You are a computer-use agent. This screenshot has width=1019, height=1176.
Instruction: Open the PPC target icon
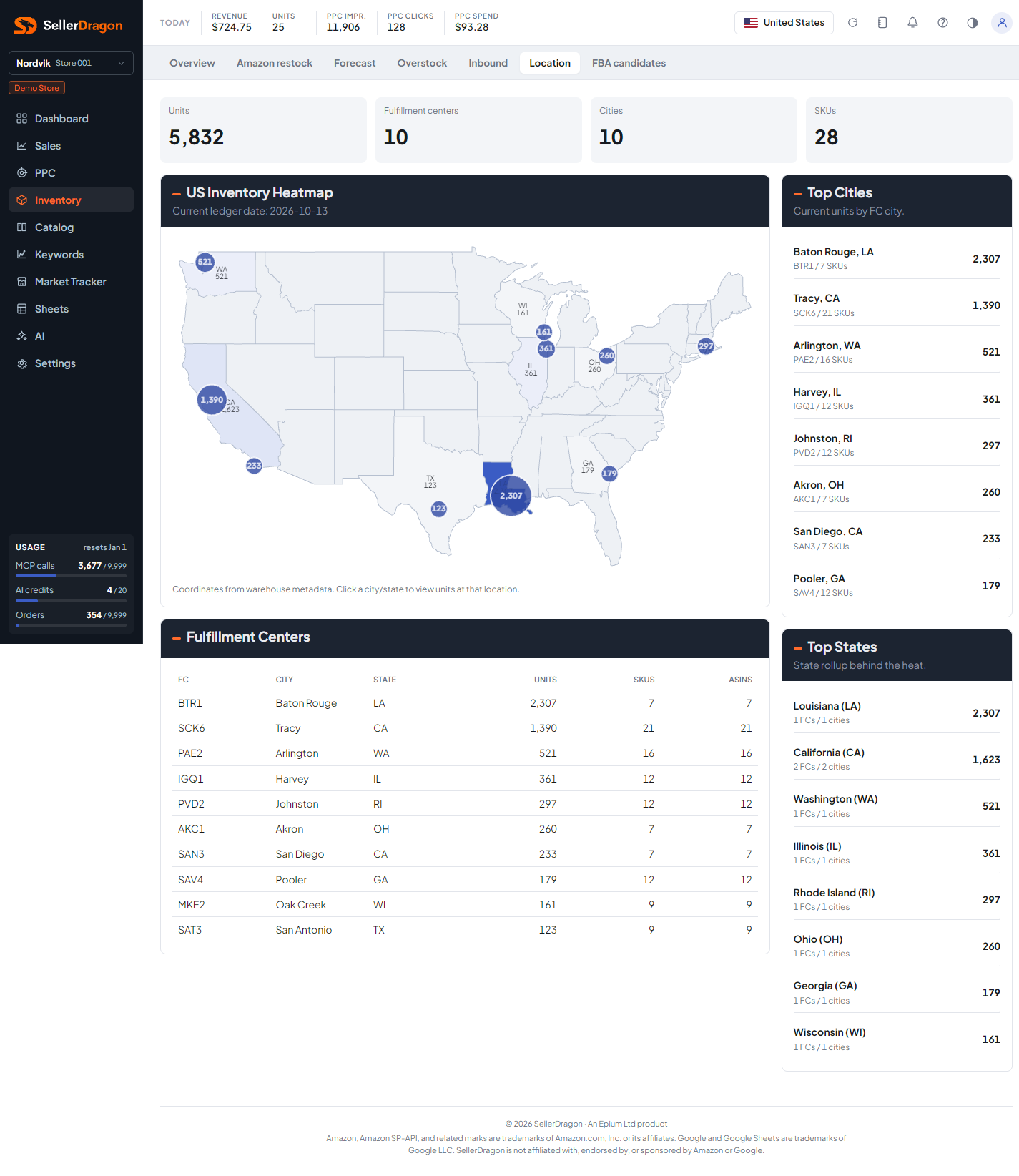pos(22,173)
